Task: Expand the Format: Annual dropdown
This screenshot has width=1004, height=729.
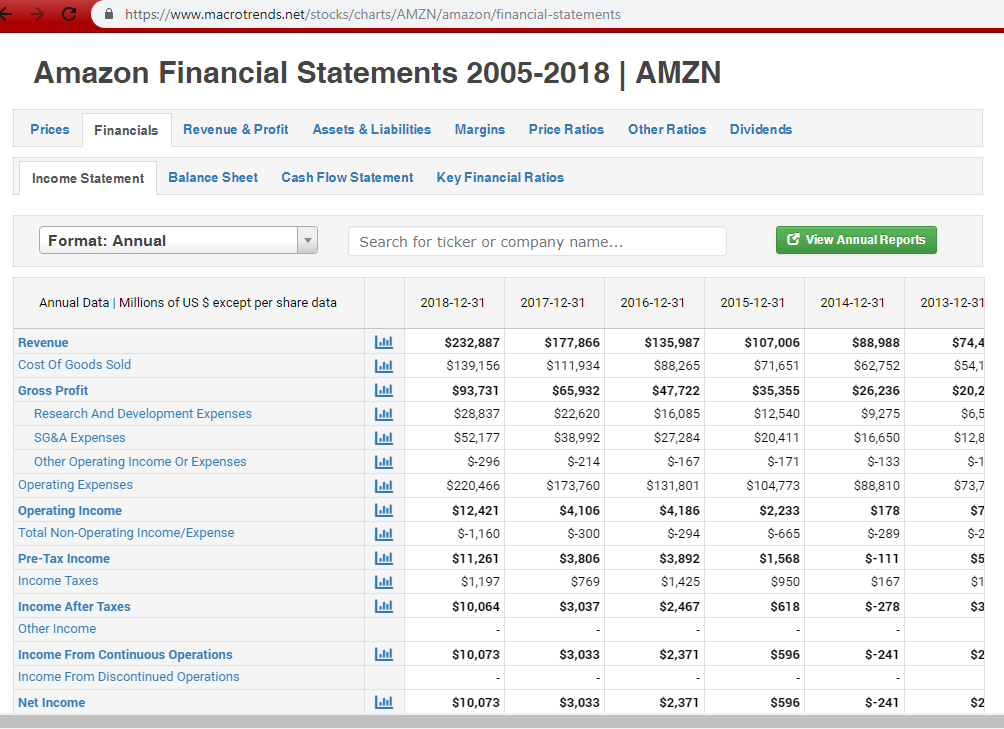Action: coord(178,240)
